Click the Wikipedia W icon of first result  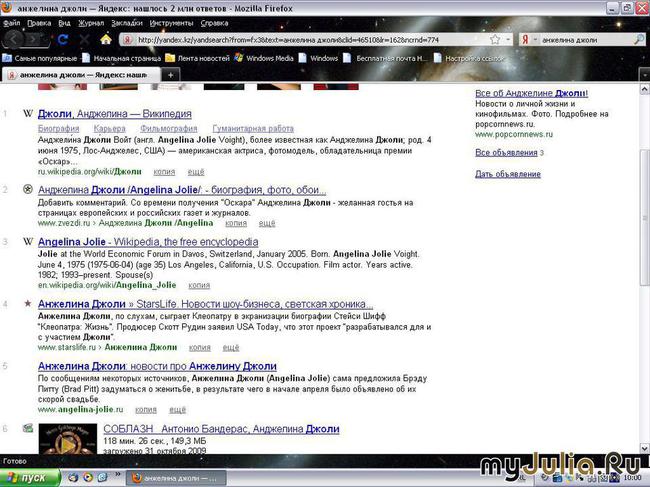[x=28, y=114]
